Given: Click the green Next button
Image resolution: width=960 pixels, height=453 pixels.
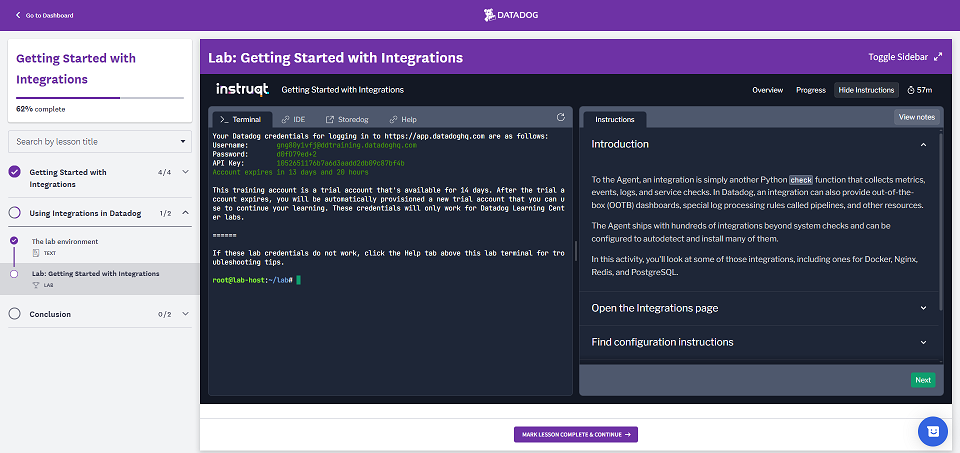Looking at the screenshot, I should (923, 380).
